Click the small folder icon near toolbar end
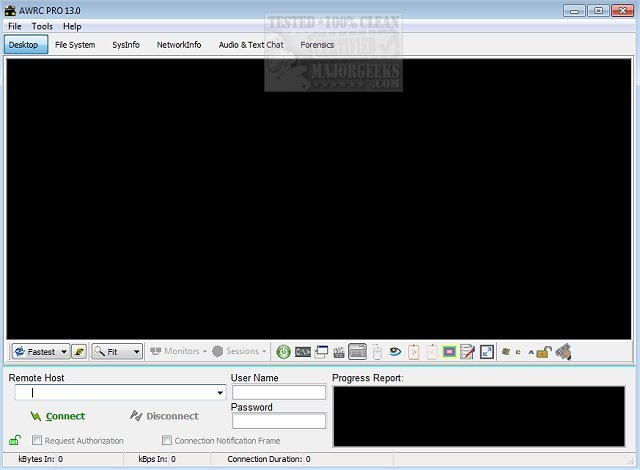Screen dimensions: 640x470 (x=506, y=352)
